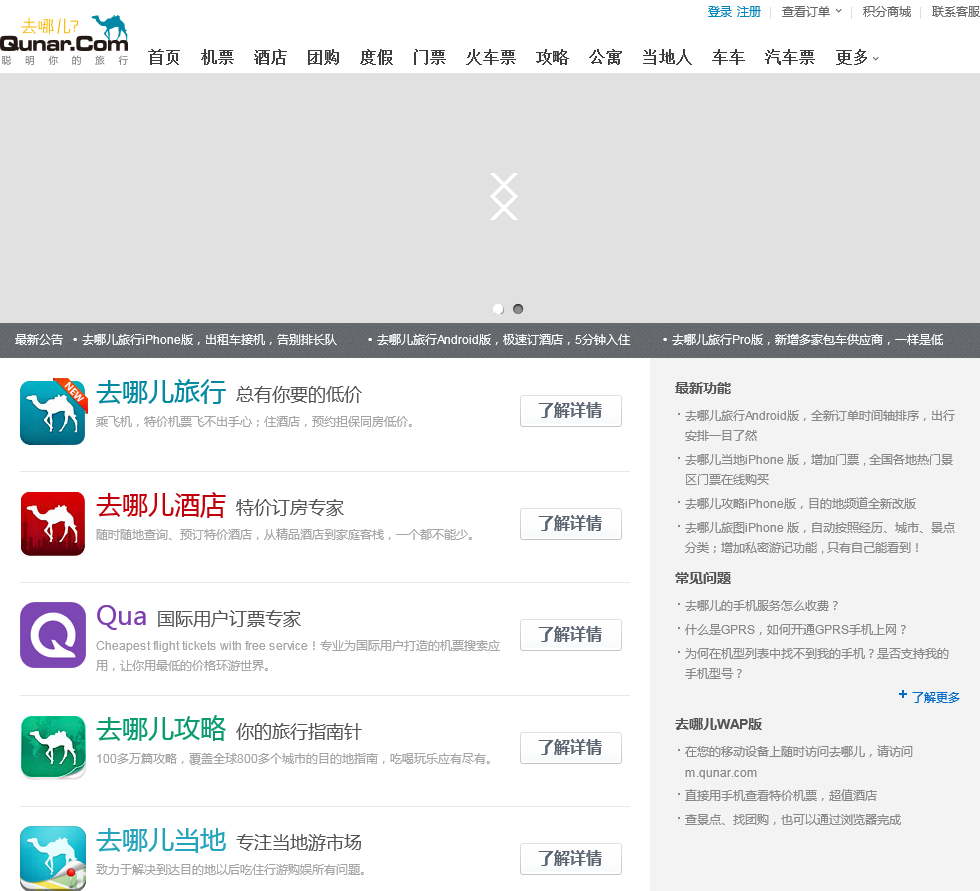Open the green 去哪儿攻略 app icon
Image resolution: width=980 pixels, height=891 pixels.
point(53,747)
